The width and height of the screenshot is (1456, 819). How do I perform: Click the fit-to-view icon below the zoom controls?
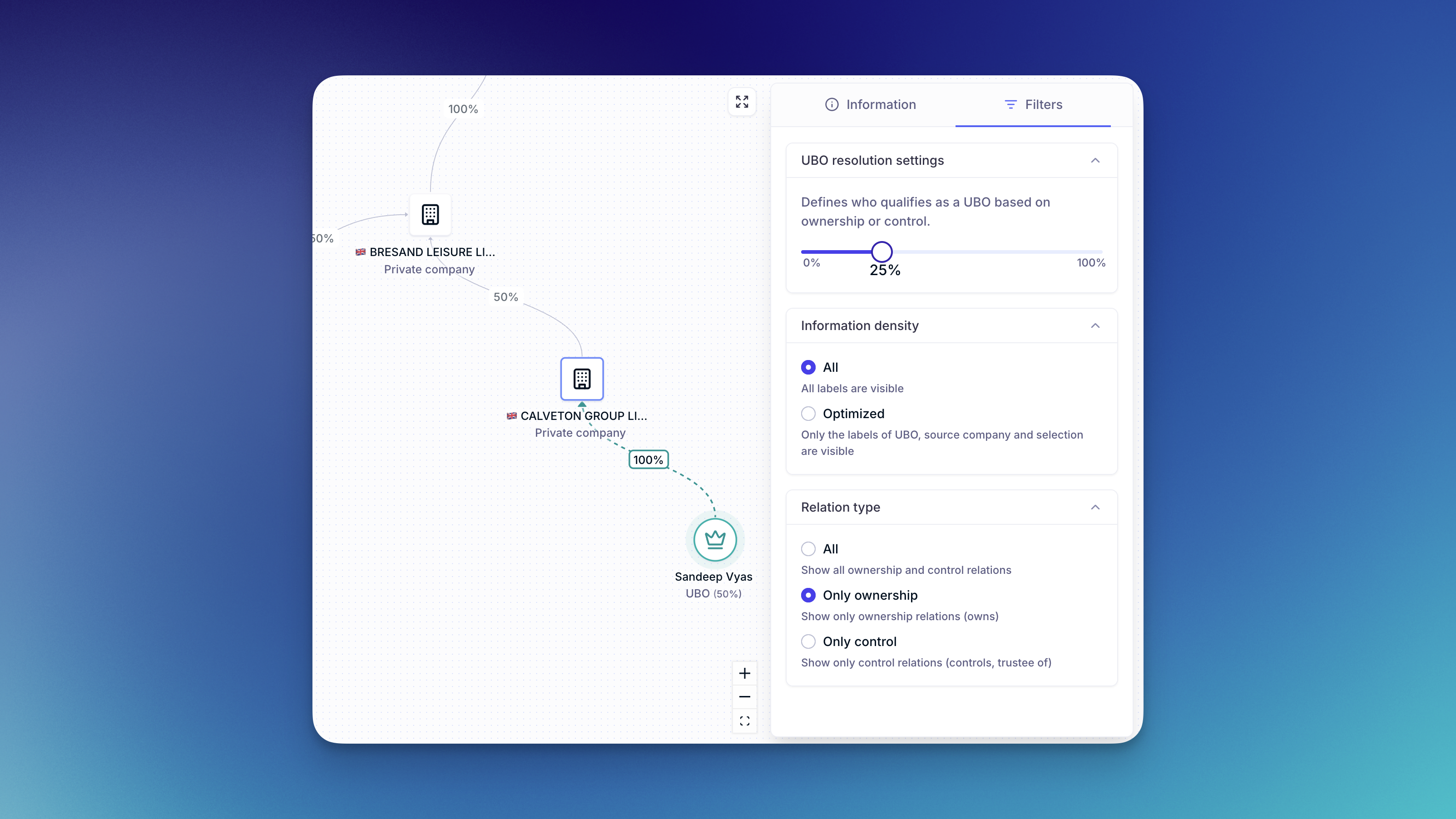click(744, 721)
